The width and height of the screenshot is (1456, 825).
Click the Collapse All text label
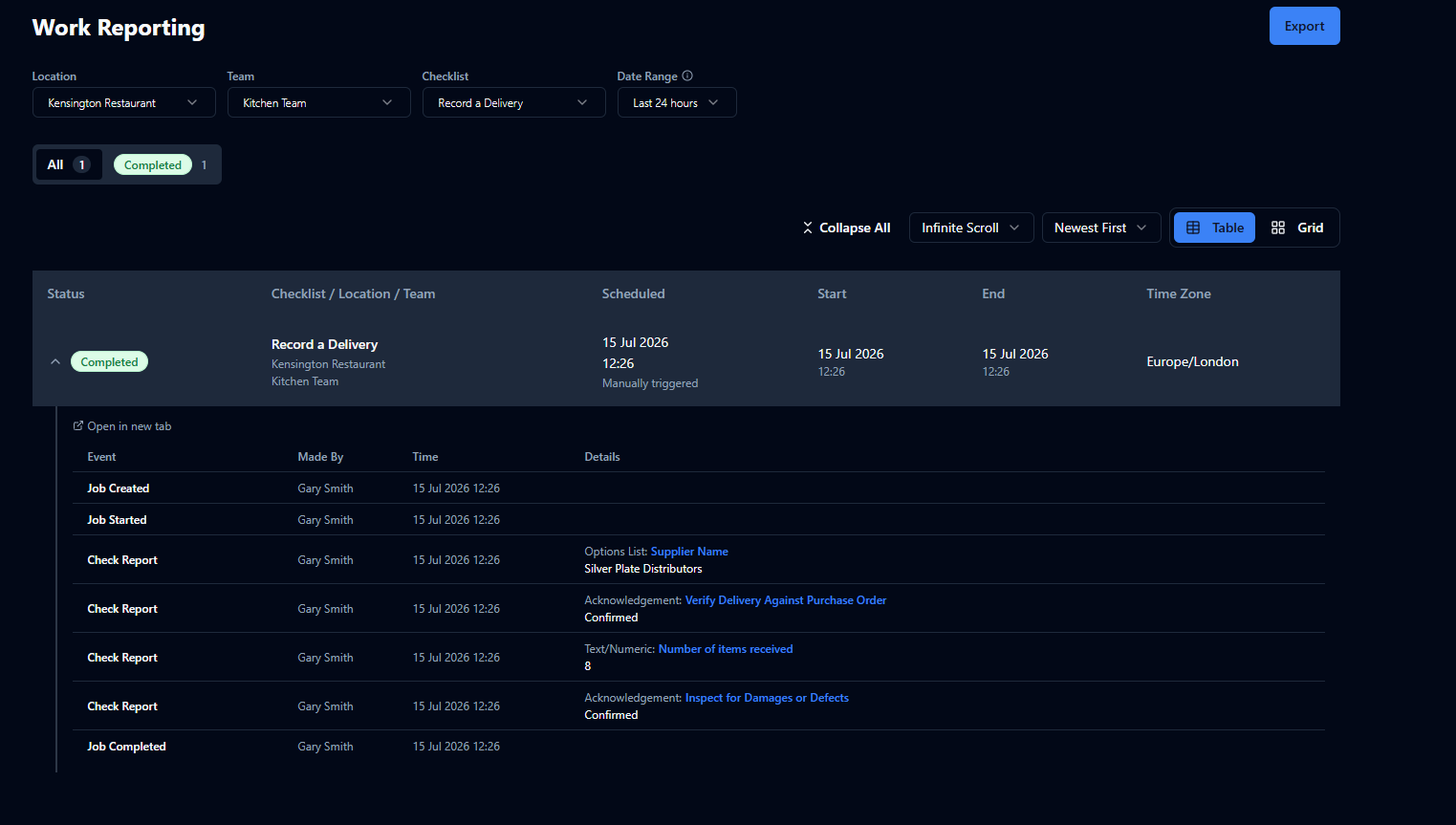point(855,228)
